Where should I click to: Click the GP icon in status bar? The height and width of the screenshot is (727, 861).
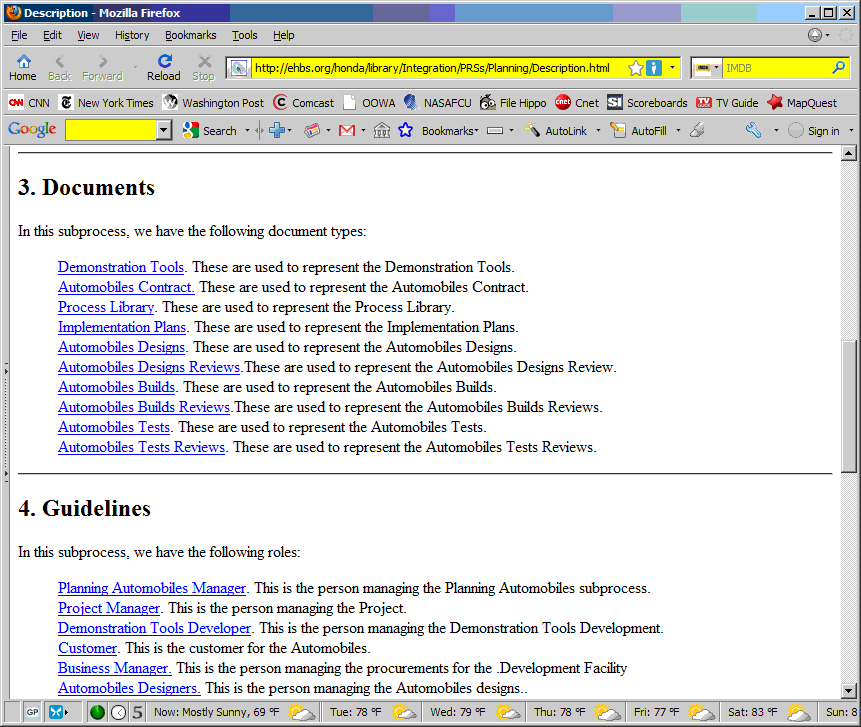pyautogui.click(x=32, y=713)
